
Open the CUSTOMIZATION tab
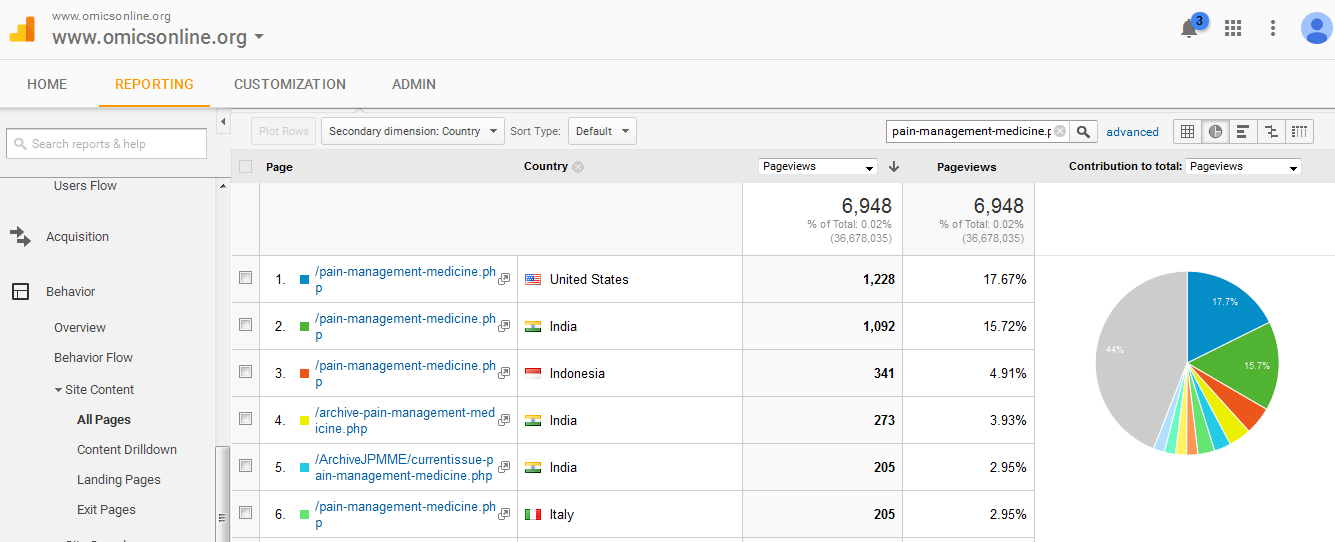(290, 84)
